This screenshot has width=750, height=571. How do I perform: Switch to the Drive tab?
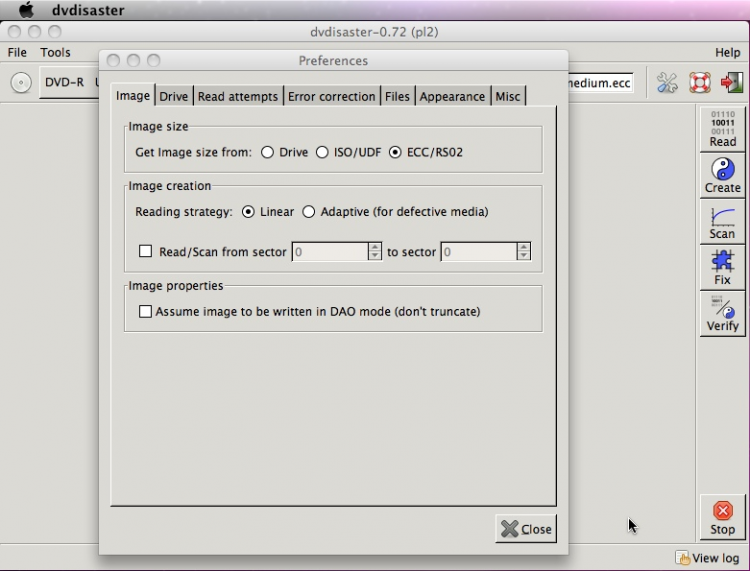[174, 96]
